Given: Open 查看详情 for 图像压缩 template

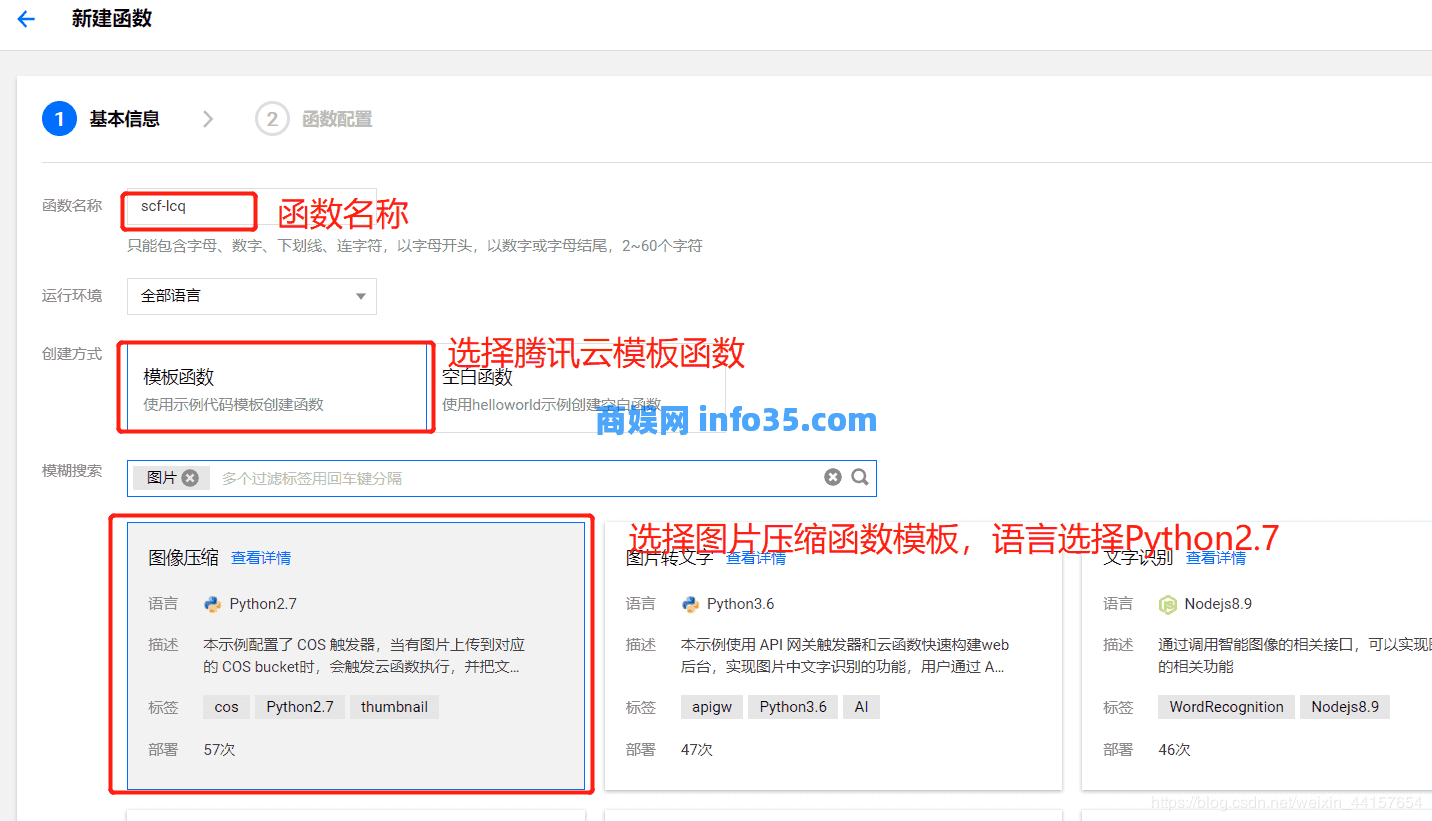Looking at the screenshot, I should click(261, 558).
